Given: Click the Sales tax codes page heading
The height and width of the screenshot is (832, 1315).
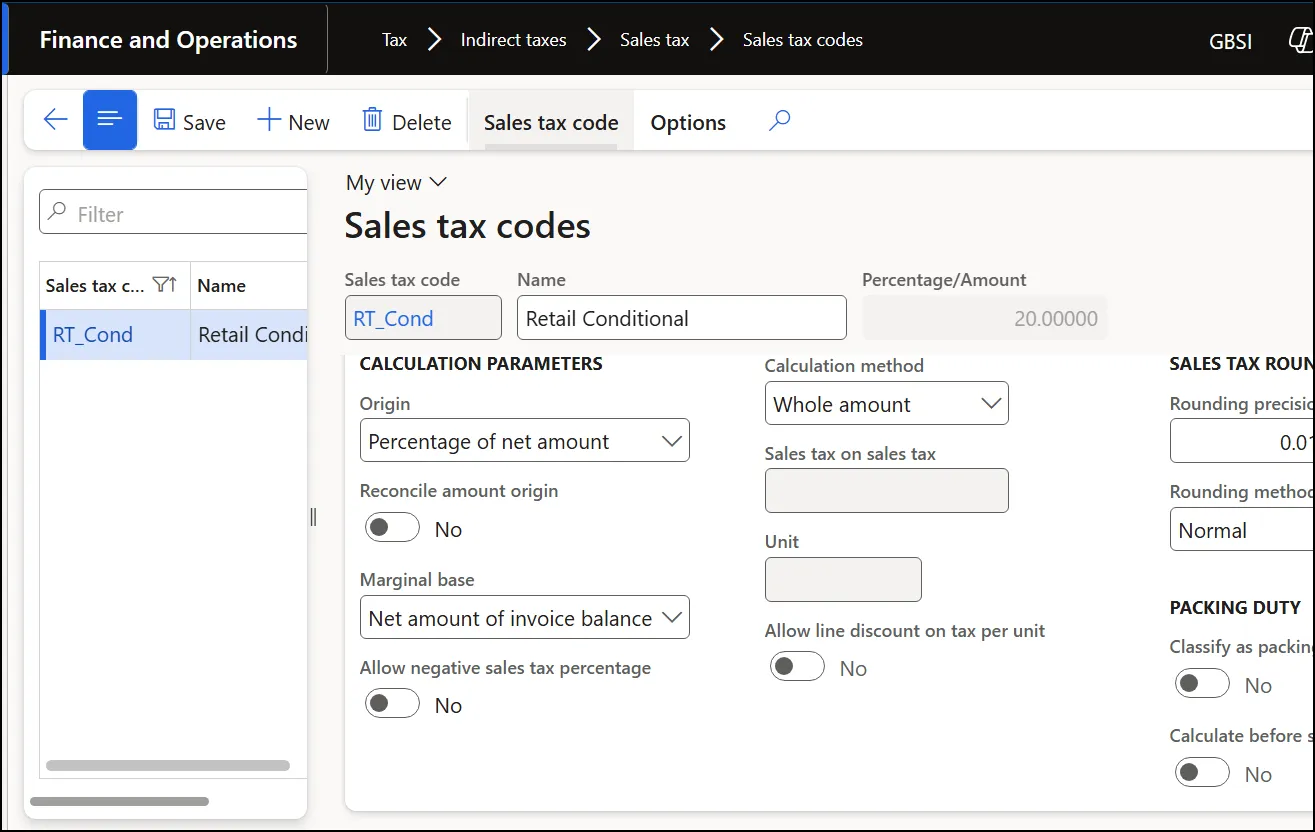Looking at the screenshot, I should 467,226.
